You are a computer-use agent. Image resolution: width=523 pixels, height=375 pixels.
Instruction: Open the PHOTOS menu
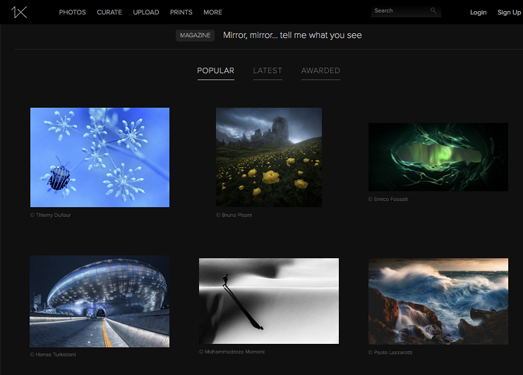click(x=72, y=12)
